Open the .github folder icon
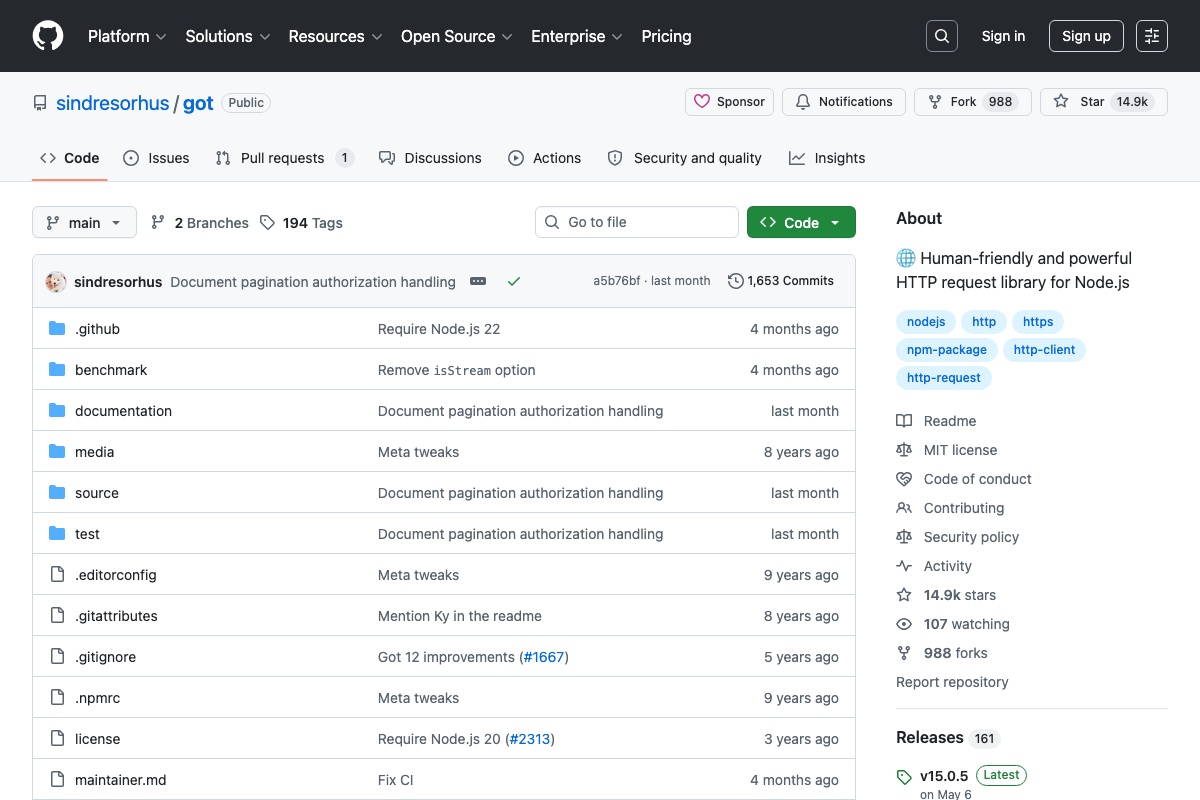This screenshot has height=800, width=1200. tap(57, 329)
